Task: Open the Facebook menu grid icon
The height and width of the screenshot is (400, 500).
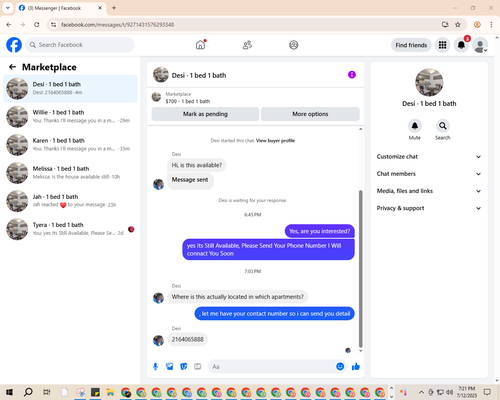Action: point(442,45)
